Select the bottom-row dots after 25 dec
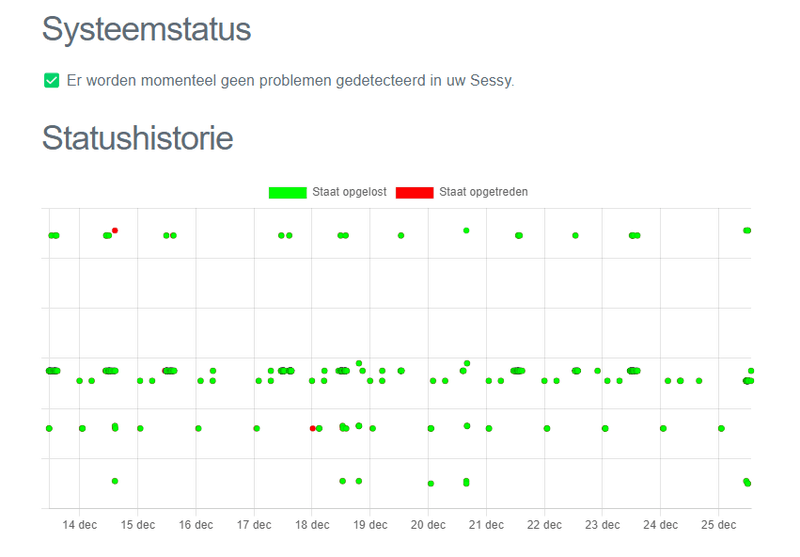This screenshot has height=557, width=800. pos(747,482)
